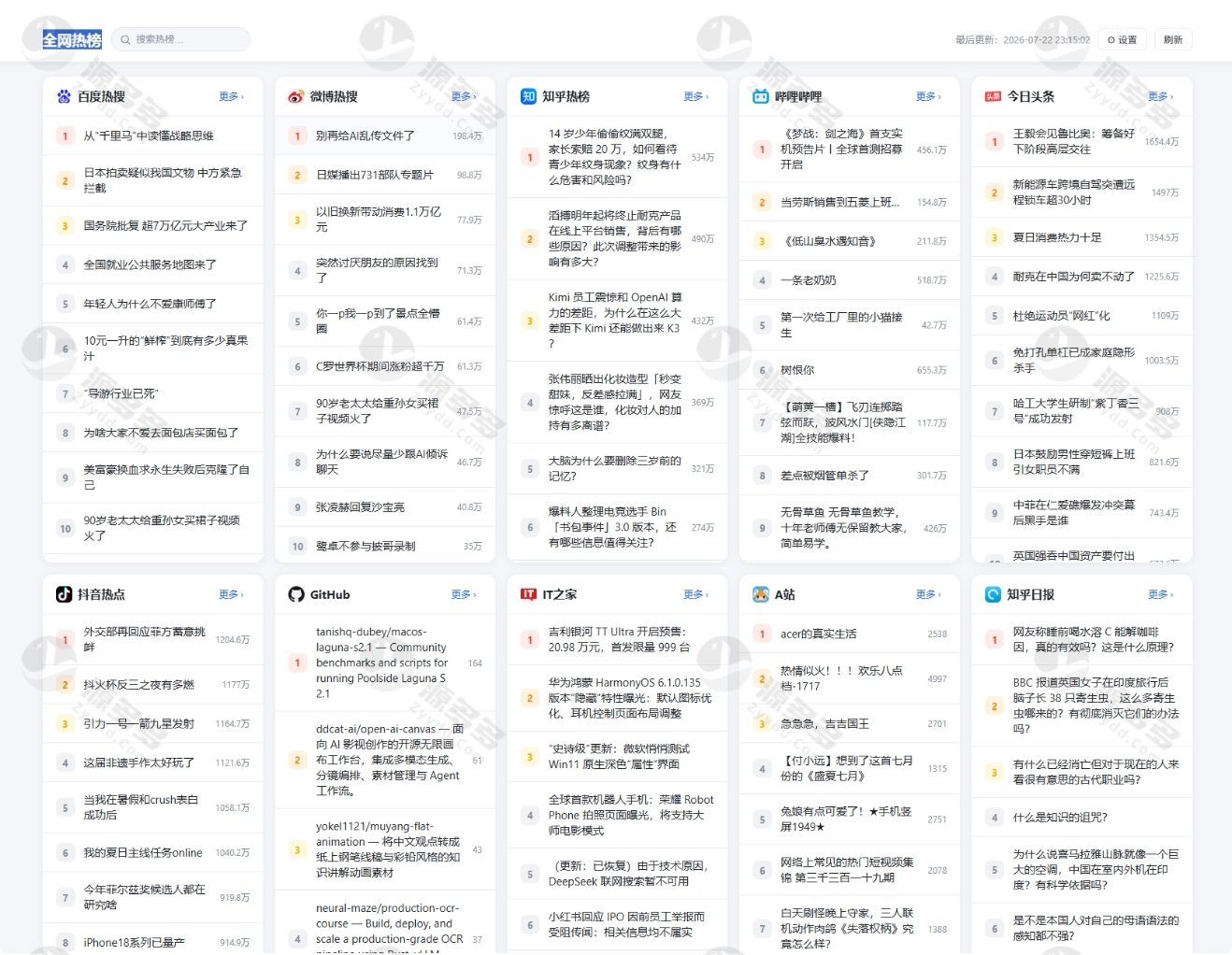Click the search magnifier icon

click(x=125, y=39)
